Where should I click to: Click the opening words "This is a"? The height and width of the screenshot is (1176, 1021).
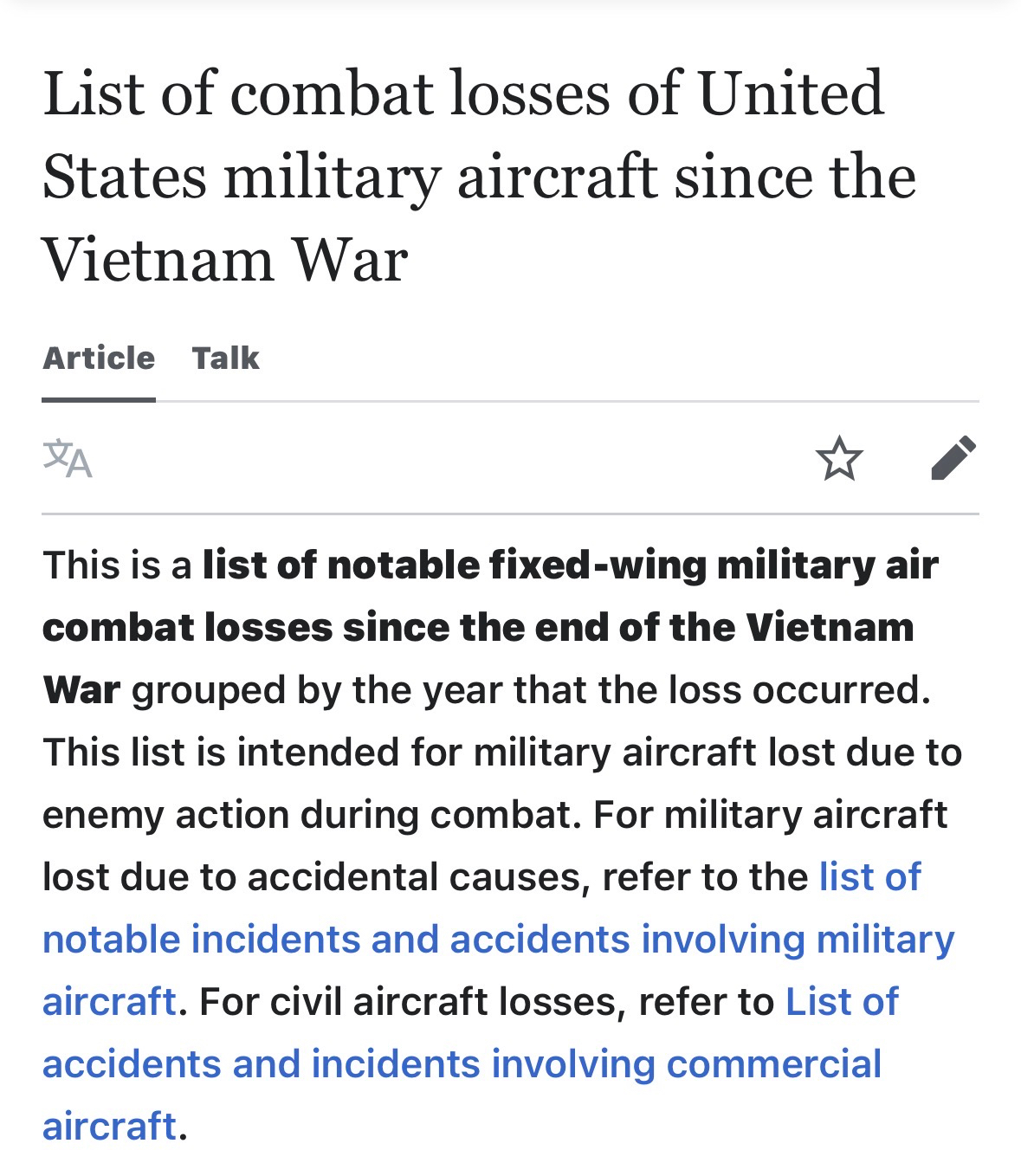(x=116, y=565)
